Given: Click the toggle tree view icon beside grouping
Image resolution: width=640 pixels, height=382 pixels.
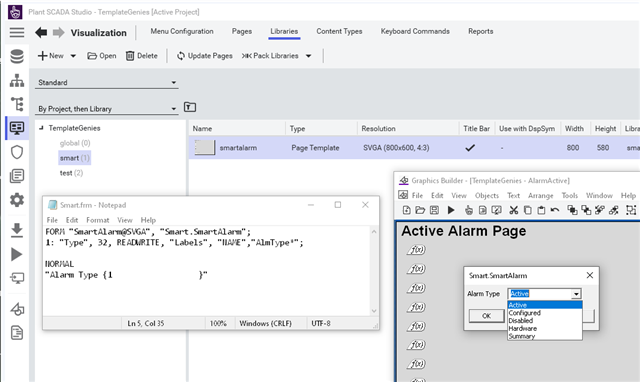Looking at the screenshot, I should (190, 107).
